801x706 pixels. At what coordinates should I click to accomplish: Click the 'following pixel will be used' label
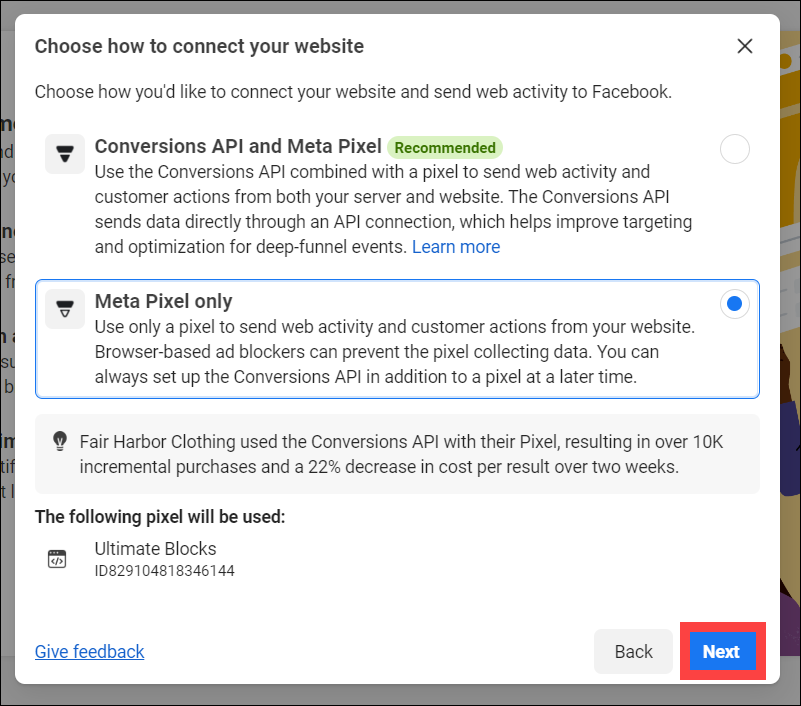click(x=160, y=517)
